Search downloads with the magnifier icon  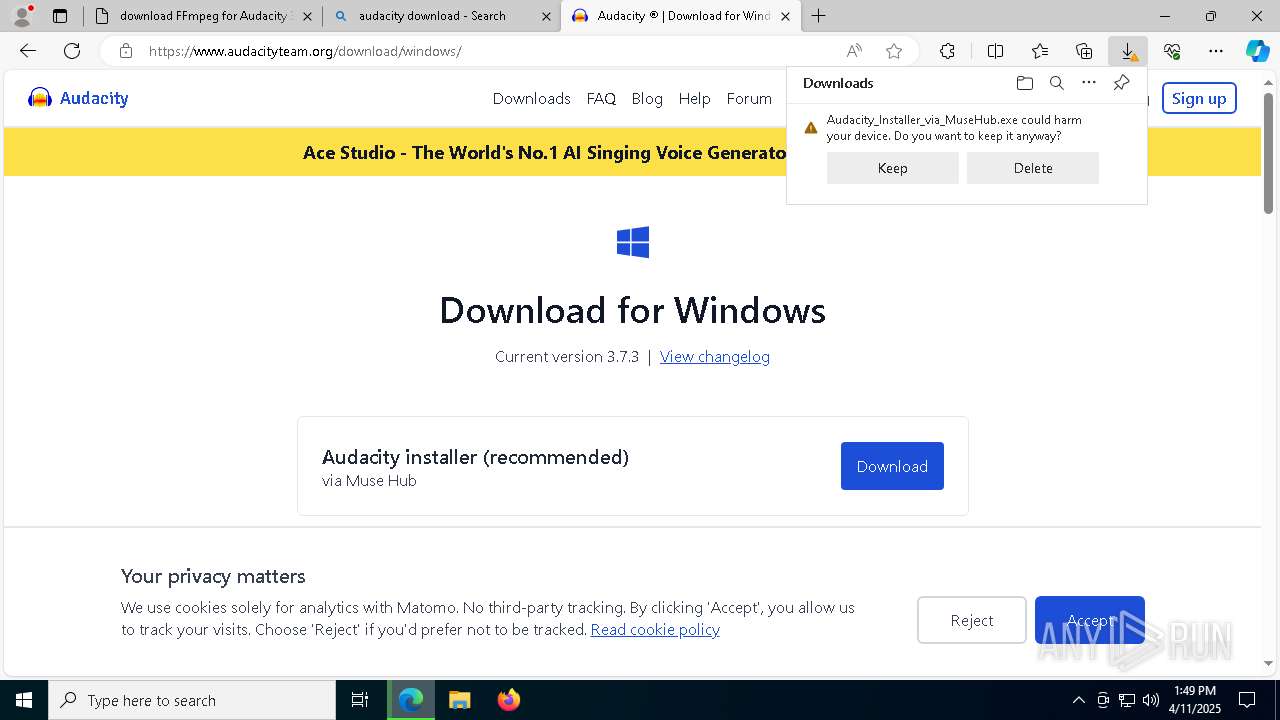click(1056, 83)
